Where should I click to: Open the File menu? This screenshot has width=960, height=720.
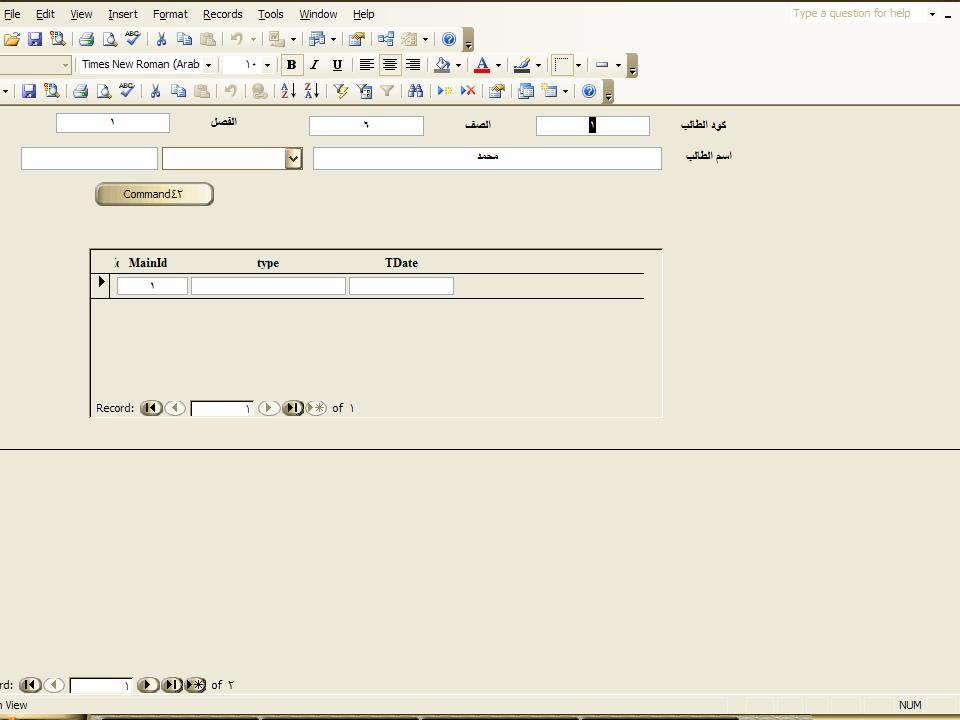pyautogui.click(x=12, y=14)
